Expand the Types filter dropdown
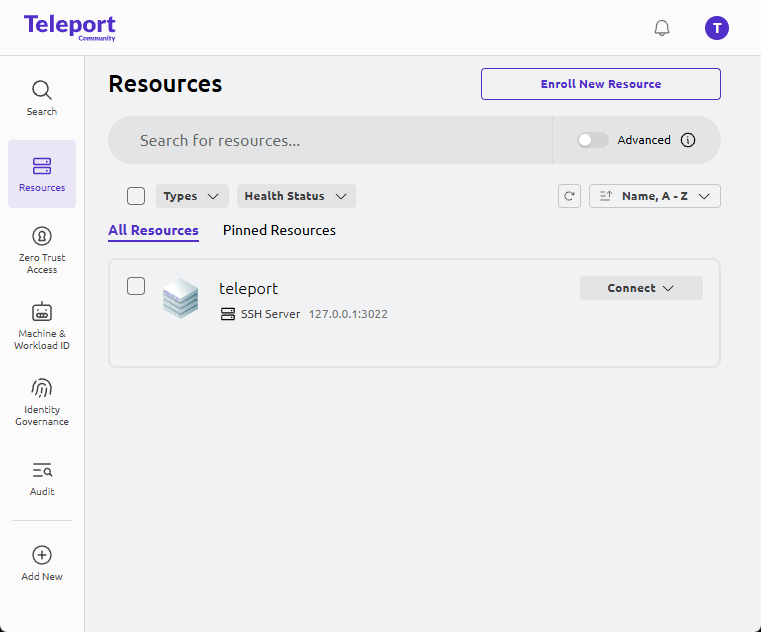 (x=192, y=196)
